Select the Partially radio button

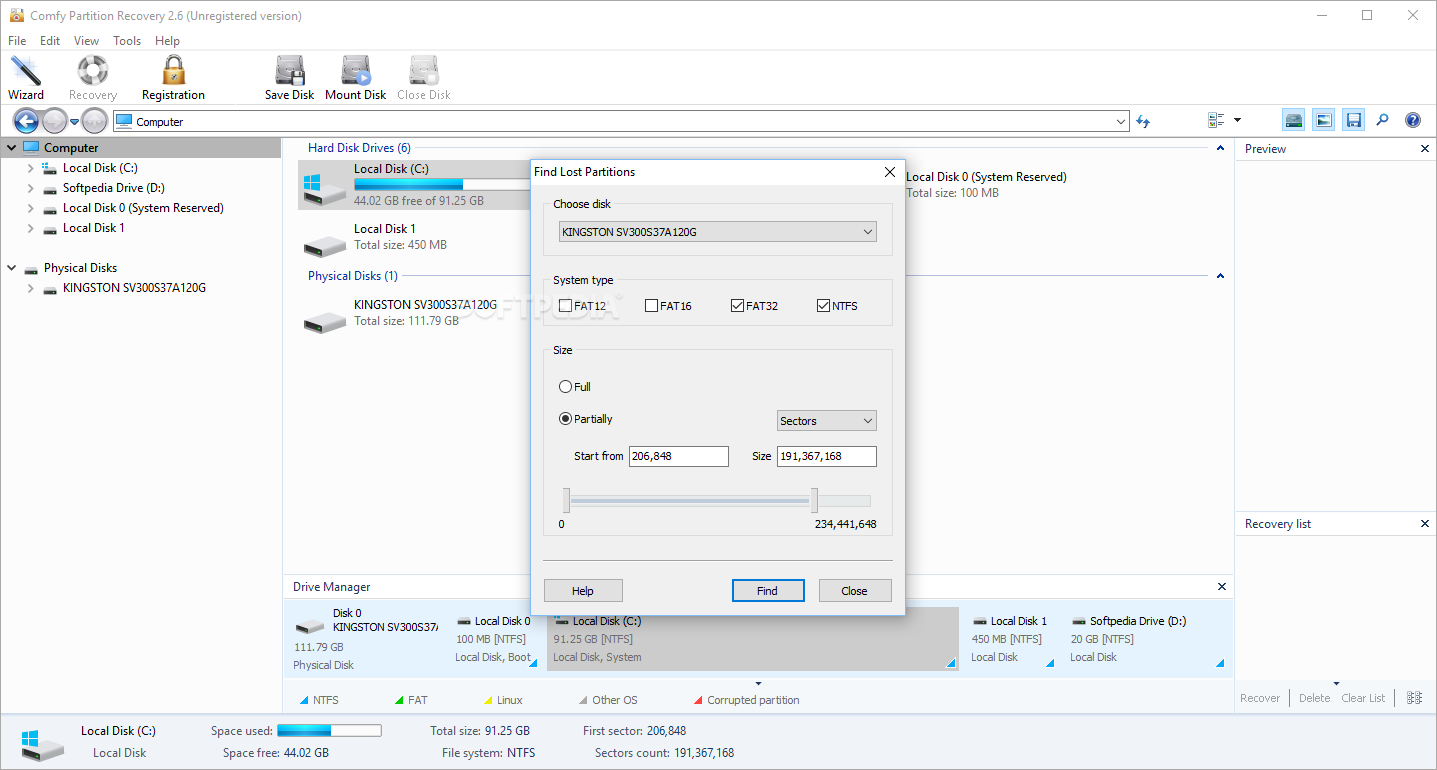click(x=566, y=419)
